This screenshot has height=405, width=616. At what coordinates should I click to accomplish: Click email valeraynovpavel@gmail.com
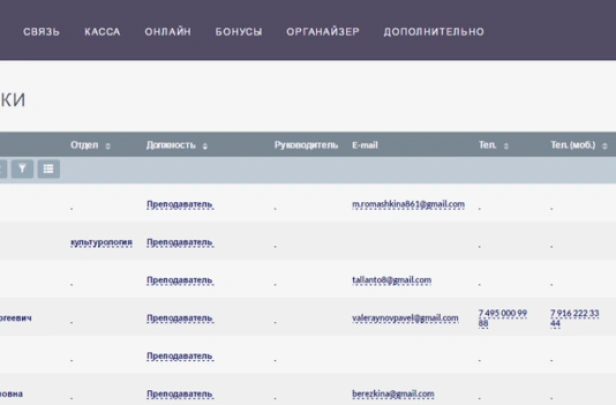tap(405, 318)
